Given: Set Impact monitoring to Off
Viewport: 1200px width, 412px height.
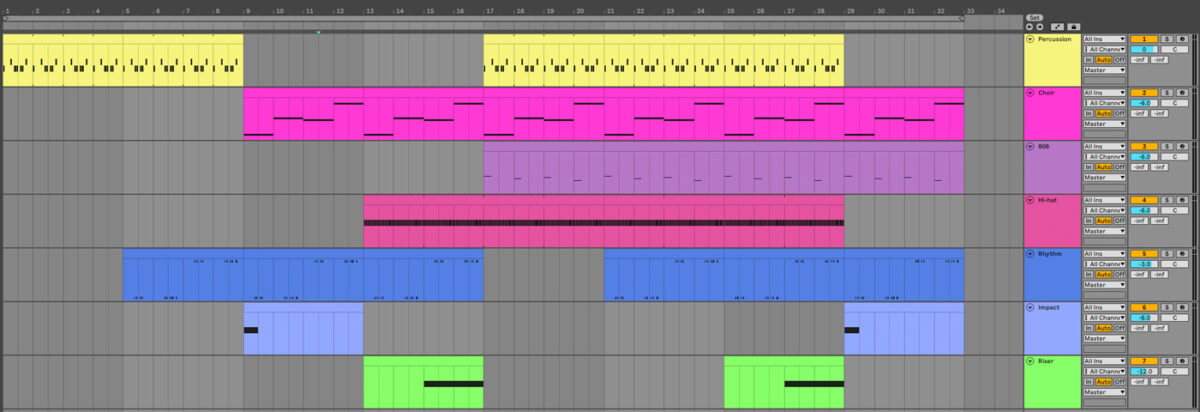Looking at the screenshot, I should pos(1119,329).
